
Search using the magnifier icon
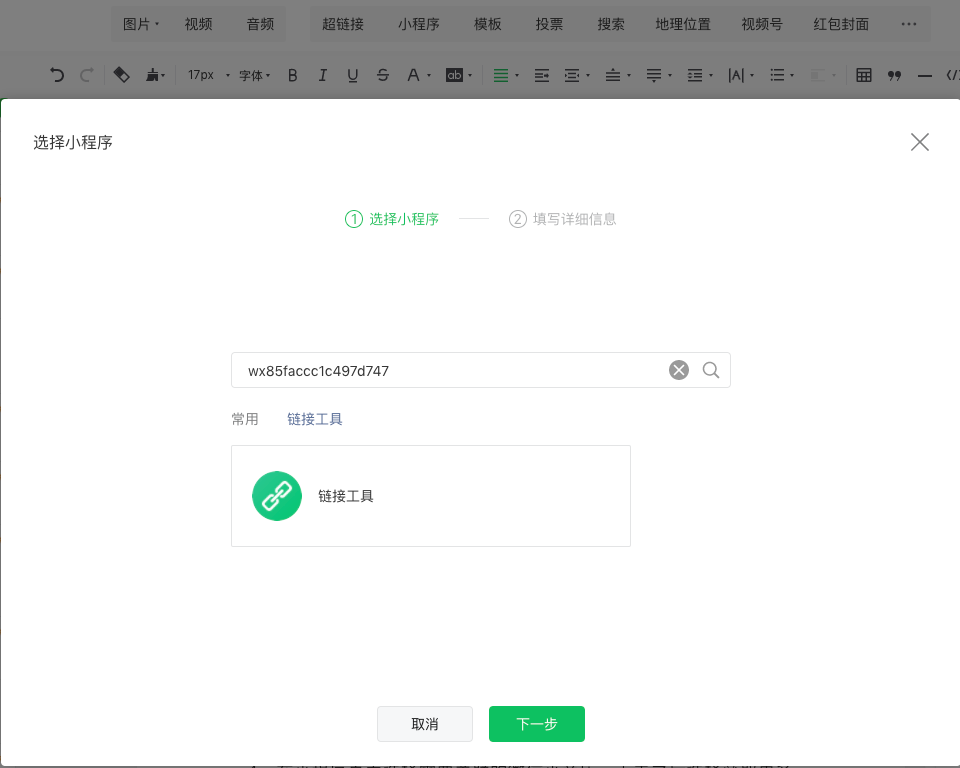[711, 370]
